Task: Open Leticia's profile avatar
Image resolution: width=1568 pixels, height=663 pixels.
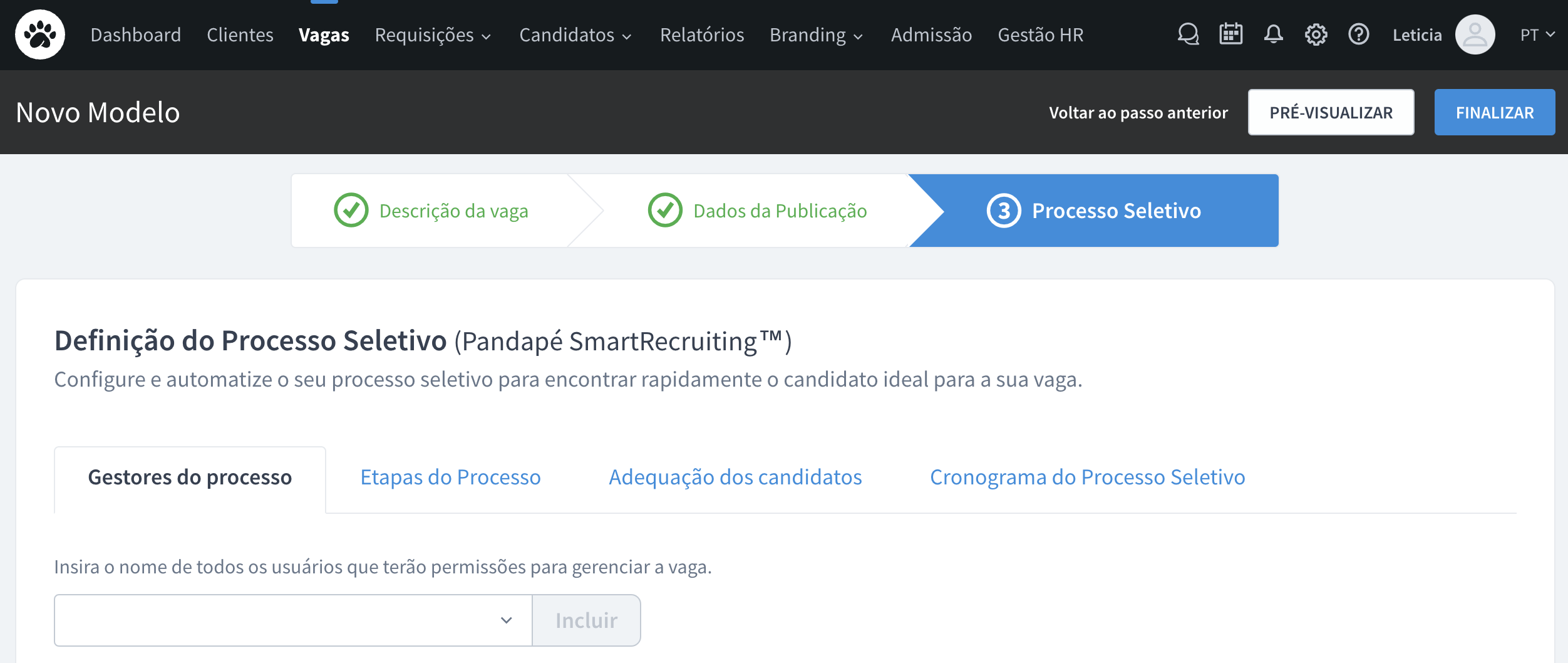Action: (1475, 34)
